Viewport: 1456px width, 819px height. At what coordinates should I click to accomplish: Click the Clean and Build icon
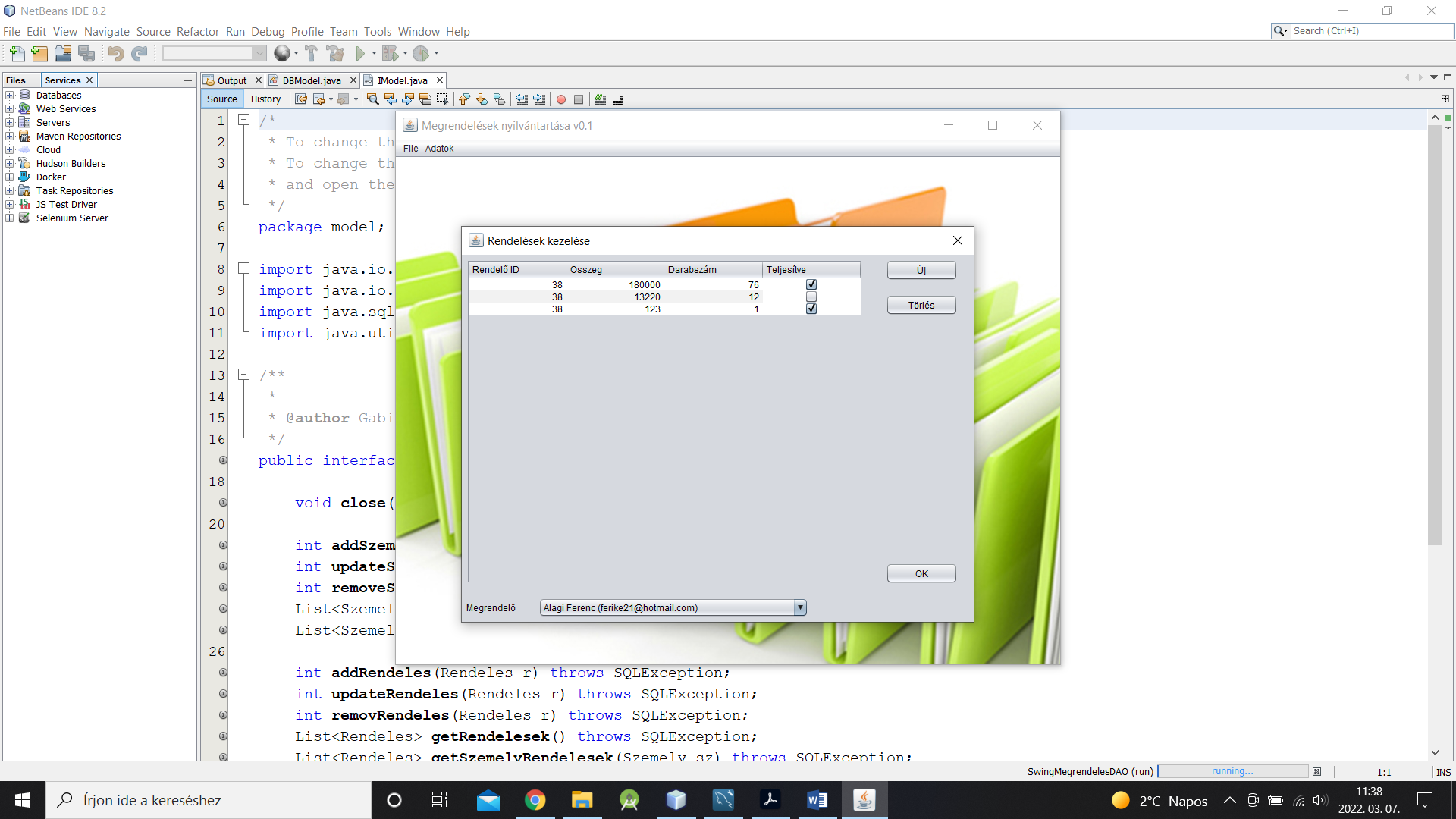334,54
